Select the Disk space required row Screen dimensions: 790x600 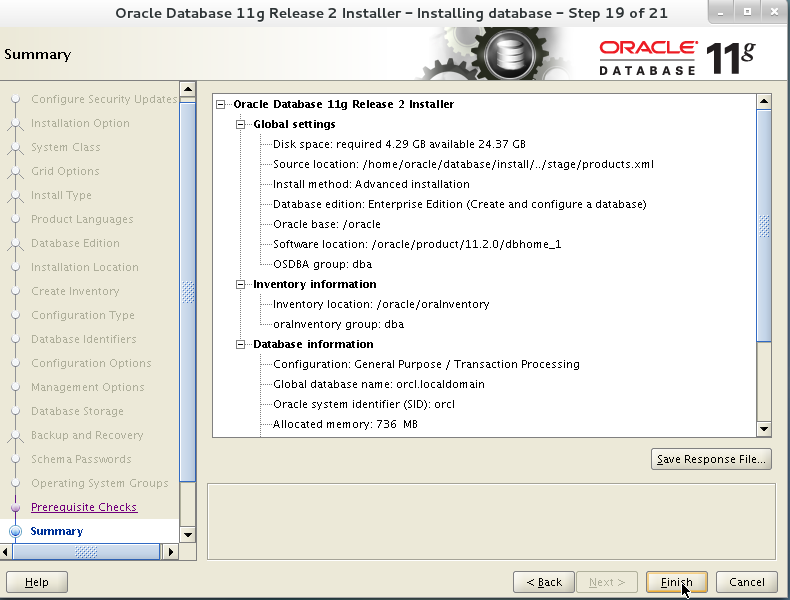point(399,145)
